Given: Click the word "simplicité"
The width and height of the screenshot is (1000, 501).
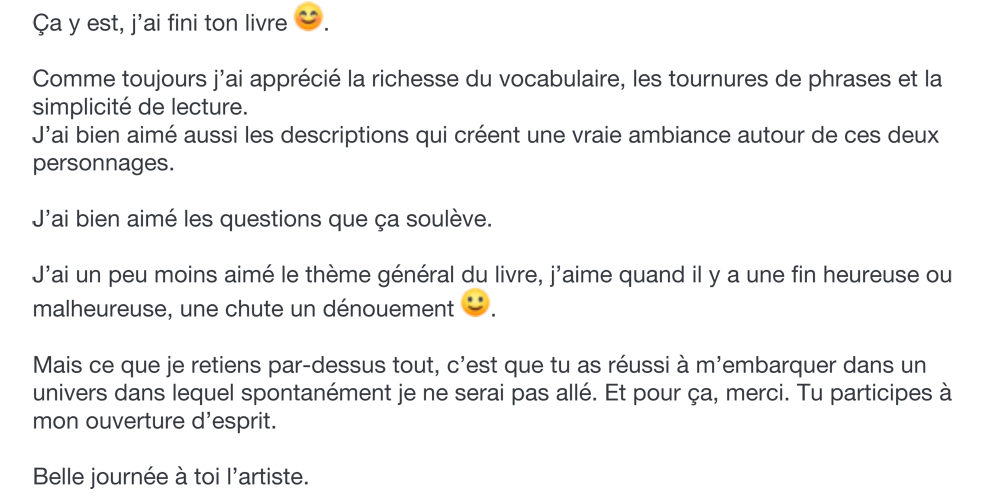Looking at the screenshot, I should click(x=82, y=107).
